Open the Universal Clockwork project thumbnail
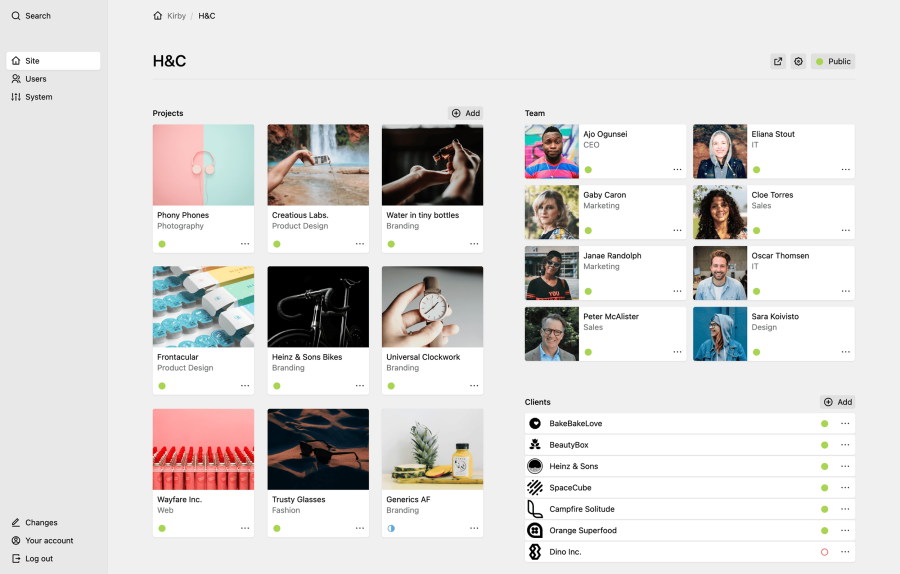Image resolution: width=900 pixels, height=574 pixels. pos(432,307)
